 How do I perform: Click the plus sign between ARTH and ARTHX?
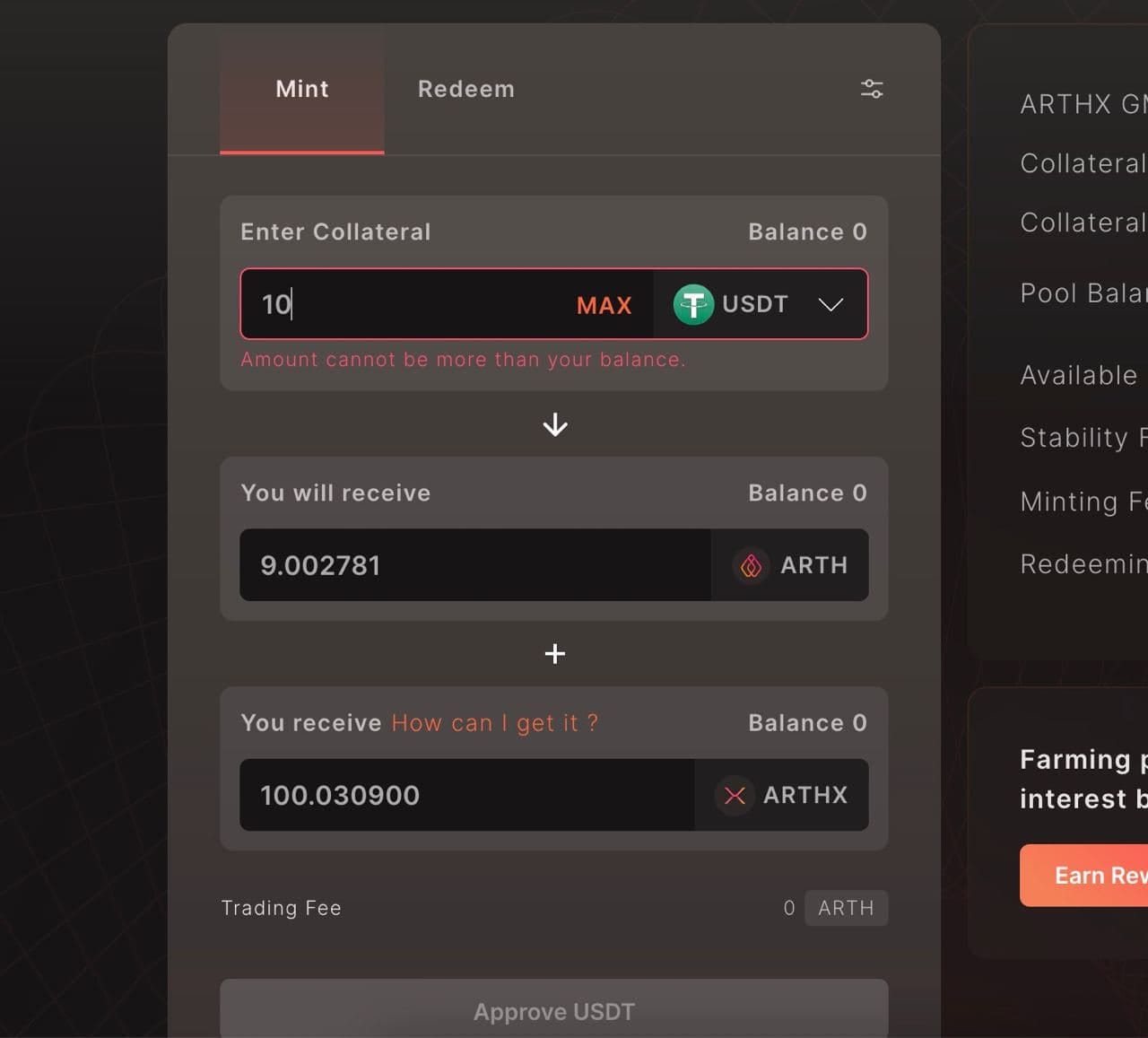coord(555,653)
